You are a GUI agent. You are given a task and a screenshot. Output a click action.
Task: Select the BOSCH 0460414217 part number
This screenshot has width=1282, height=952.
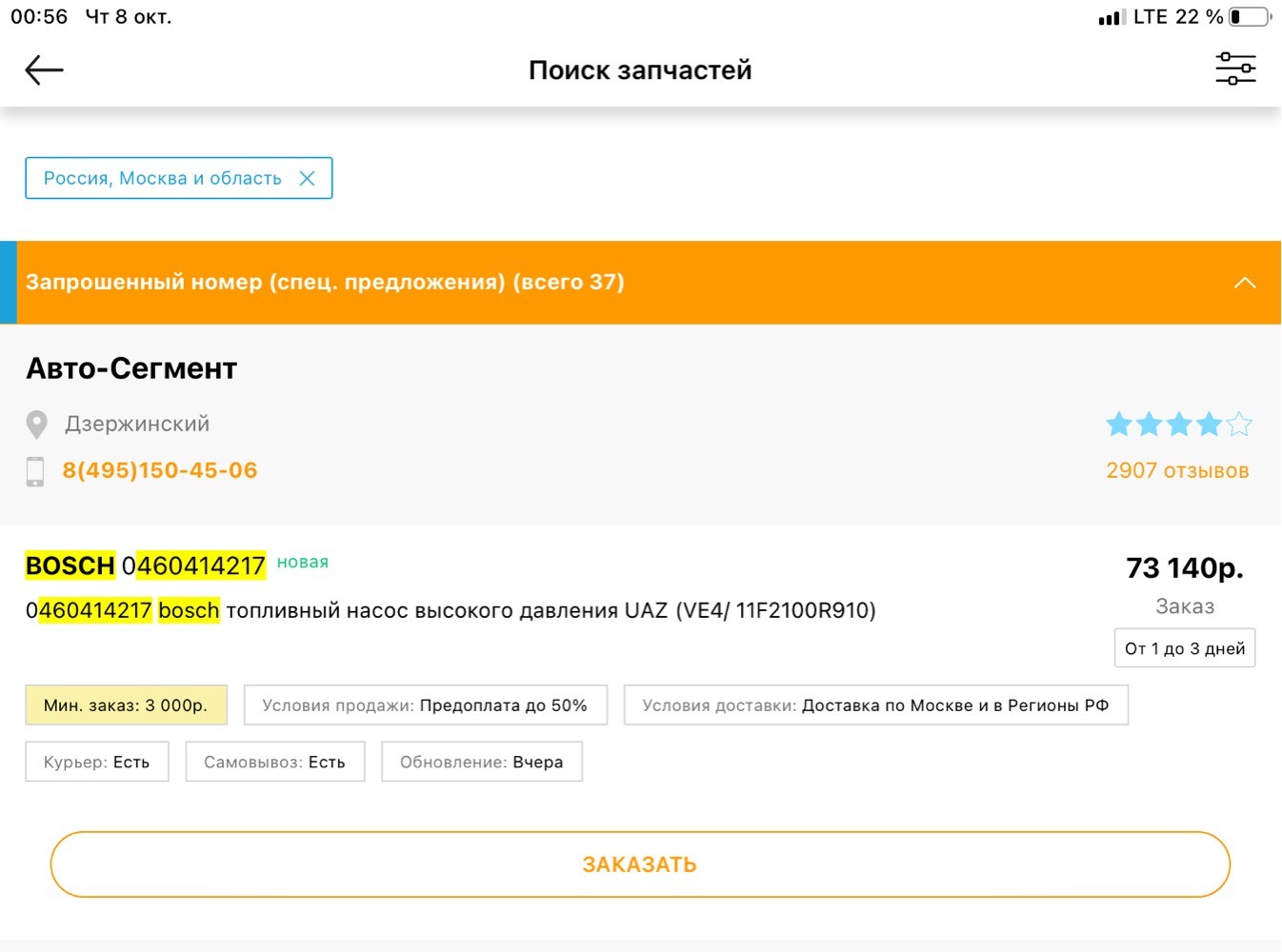tap(146, 565)
